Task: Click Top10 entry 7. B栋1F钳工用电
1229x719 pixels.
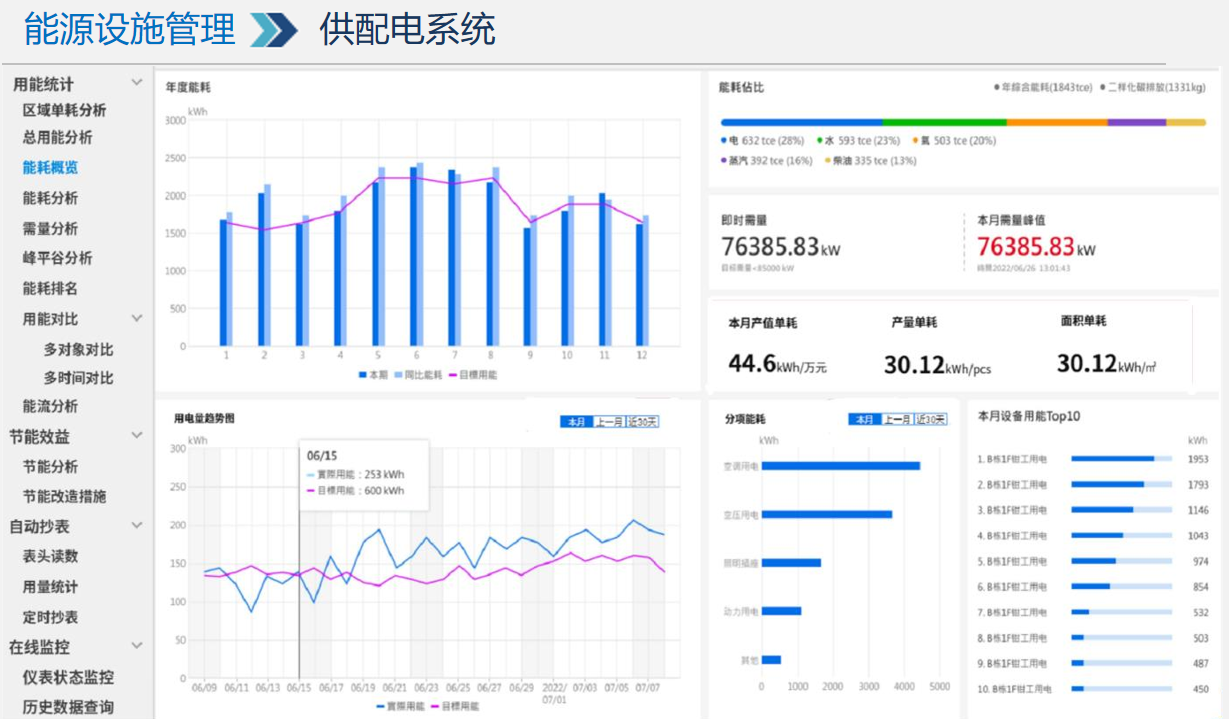Action: (1012, 612)
